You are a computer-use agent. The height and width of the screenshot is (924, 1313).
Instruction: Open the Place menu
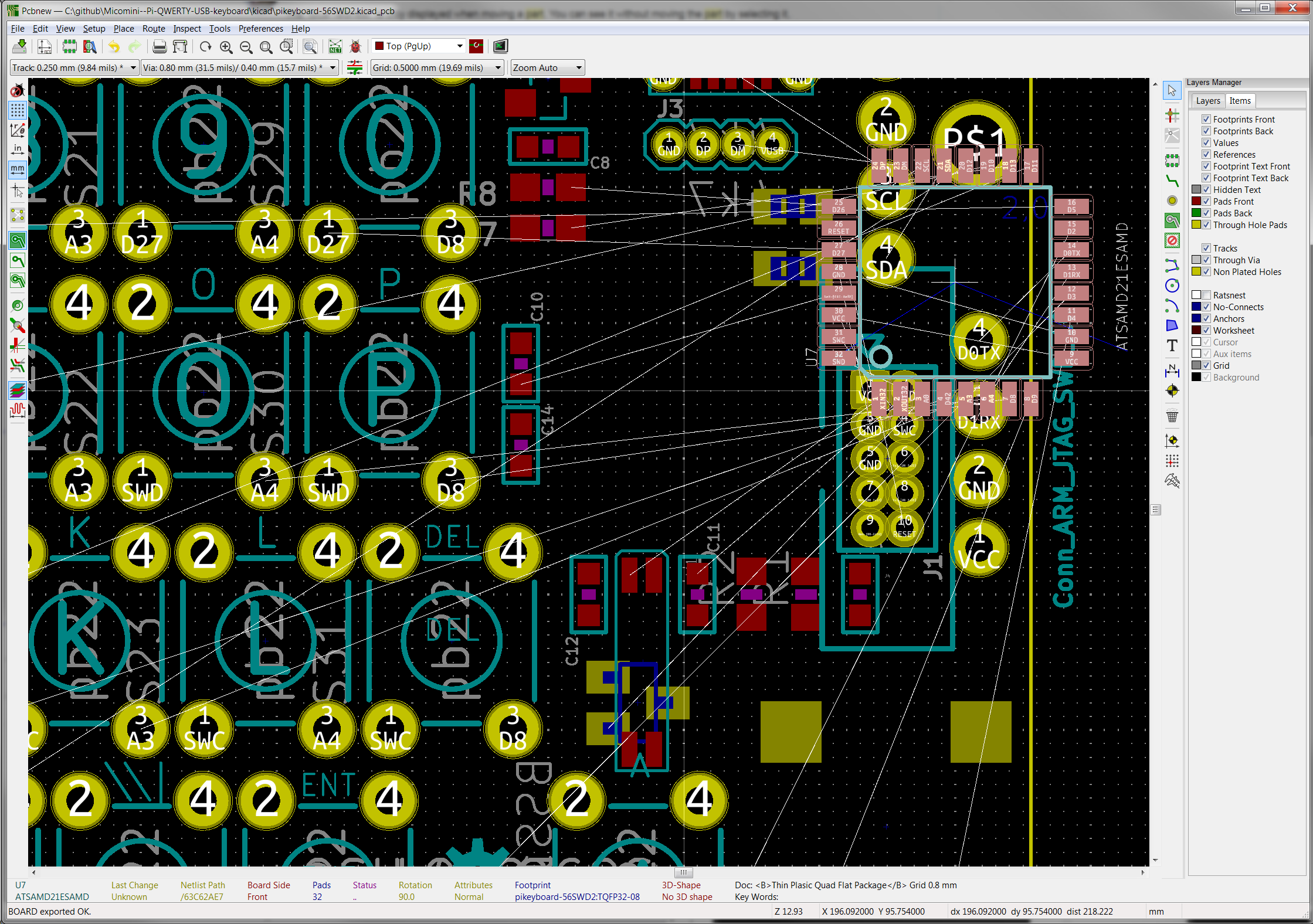click(x=124, y=28)
